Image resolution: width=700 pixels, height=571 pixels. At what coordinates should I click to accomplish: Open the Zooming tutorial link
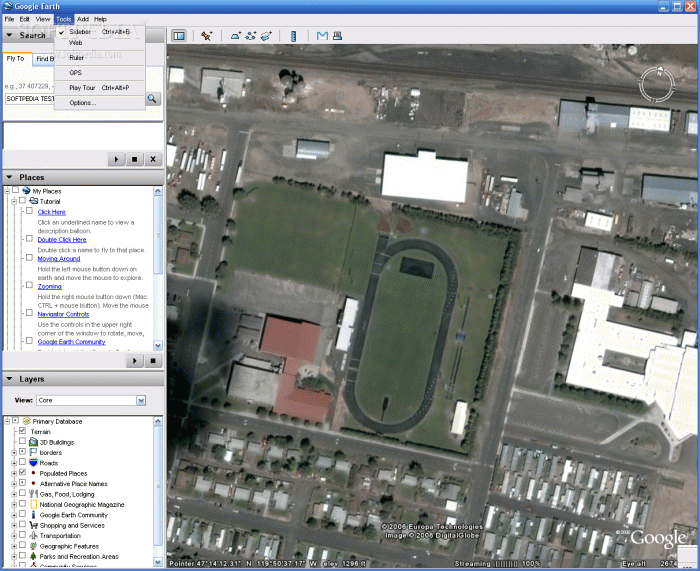[50, 286]
